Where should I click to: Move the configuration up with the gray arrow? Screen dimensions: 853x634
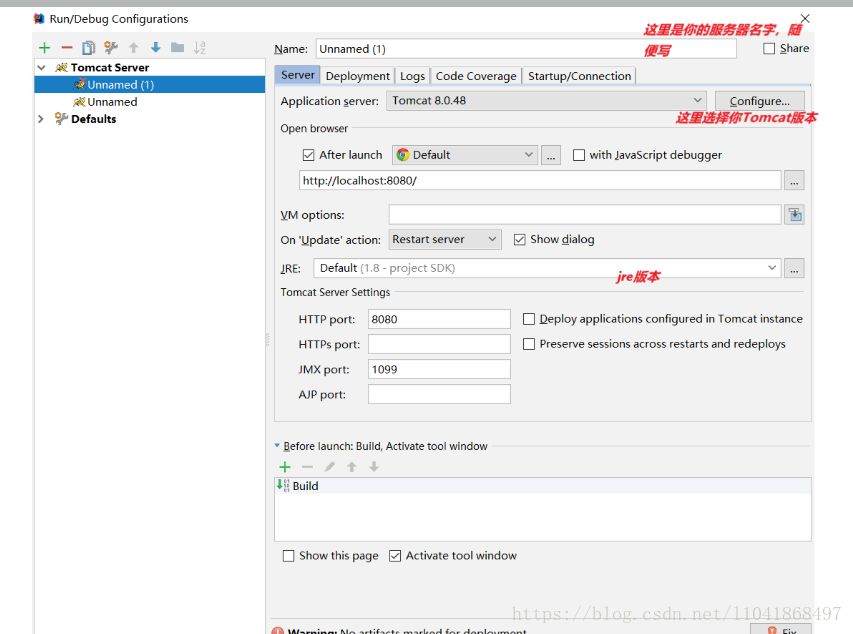tap(134, 48)
